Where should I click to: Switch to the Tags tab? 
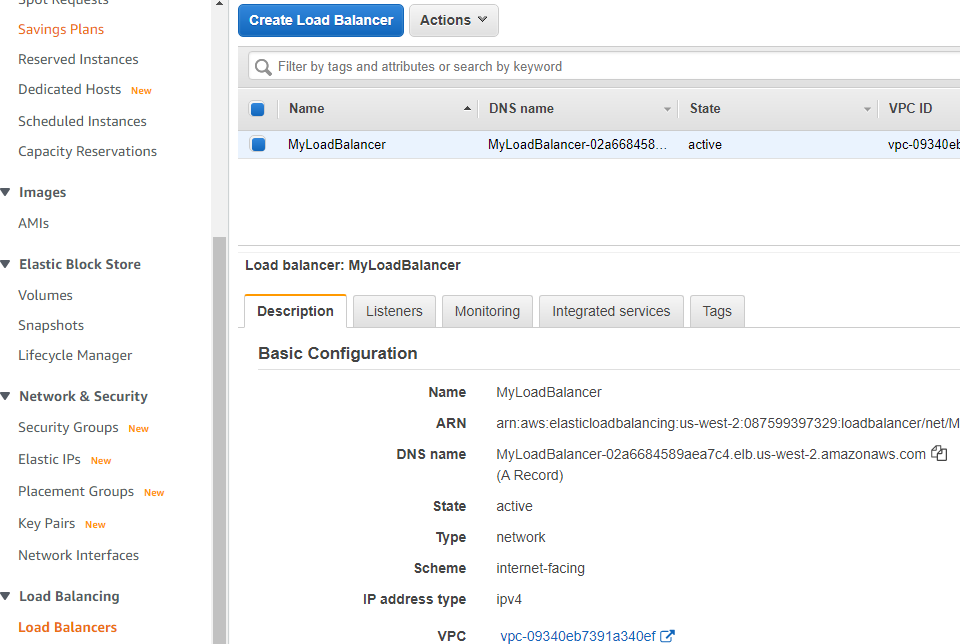tap(717, 311)
